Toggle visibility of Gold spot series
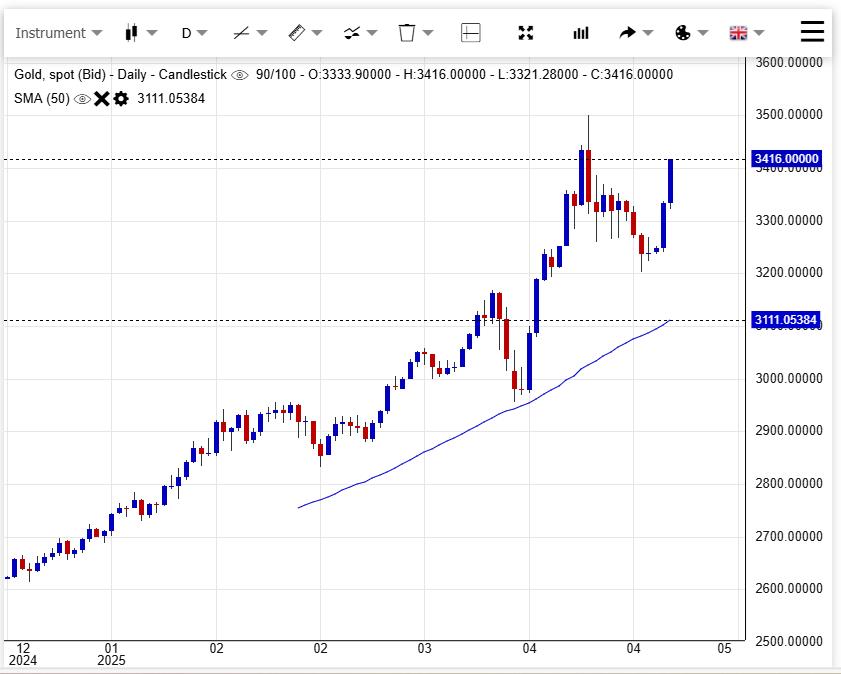The height and width of the screenshot is (674, 841). pos(240,75)
